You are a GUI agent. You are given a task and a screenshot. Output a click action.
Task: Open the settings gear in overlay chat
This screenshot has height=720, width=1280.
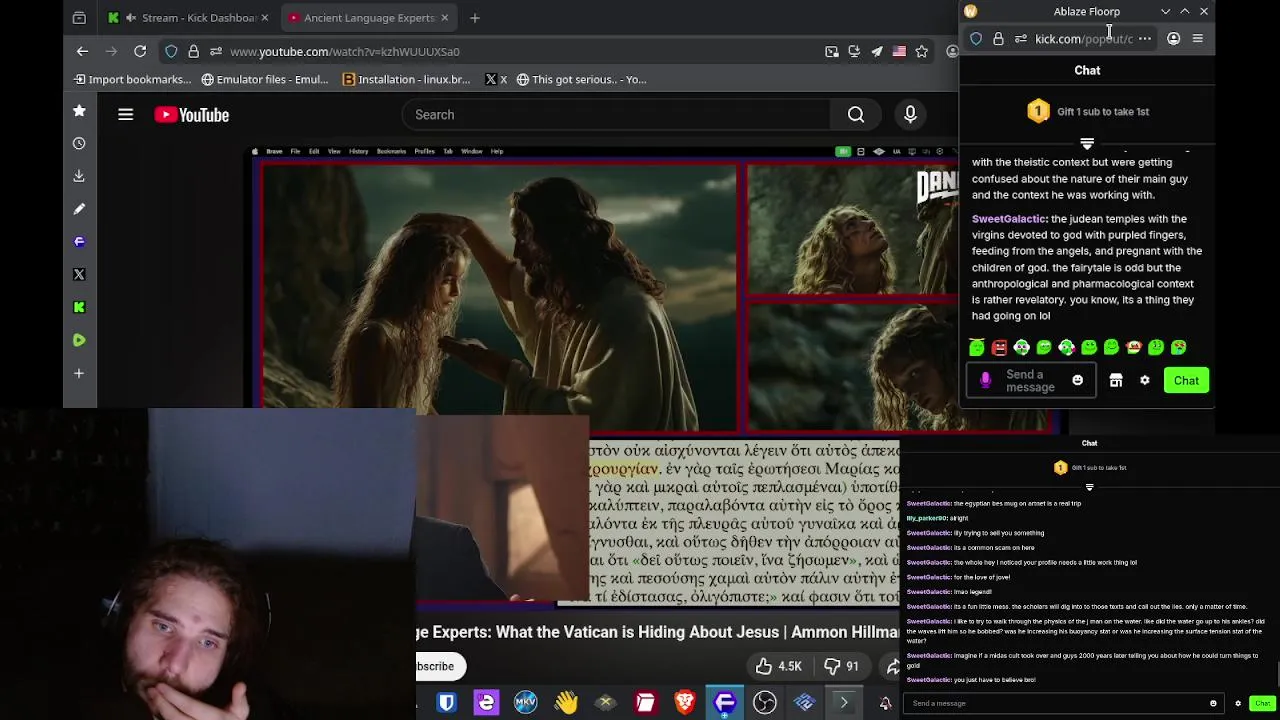tap(1238, 703)
